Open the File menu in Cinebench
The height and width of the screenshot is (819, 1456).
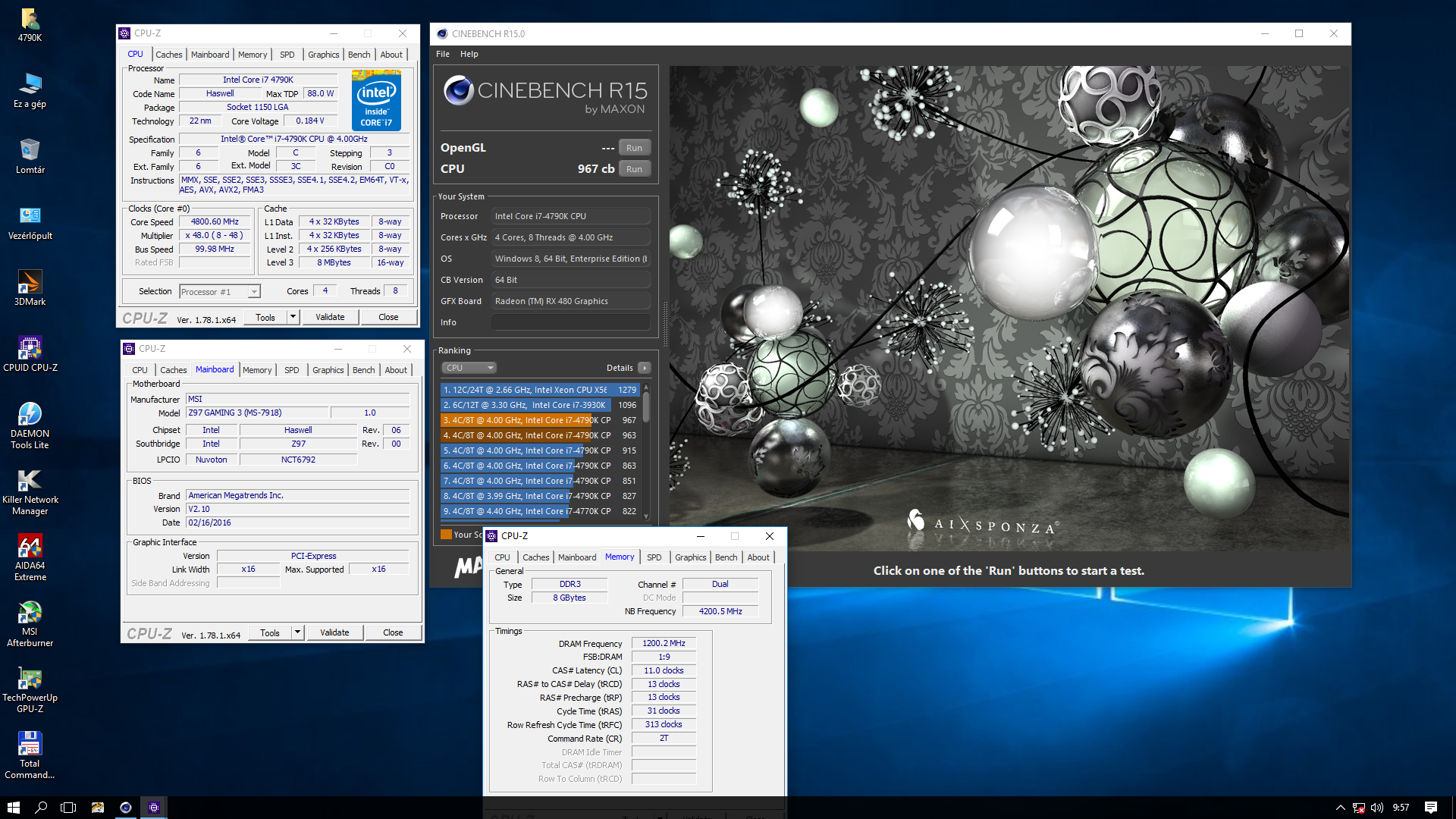(x=443, y=54)
